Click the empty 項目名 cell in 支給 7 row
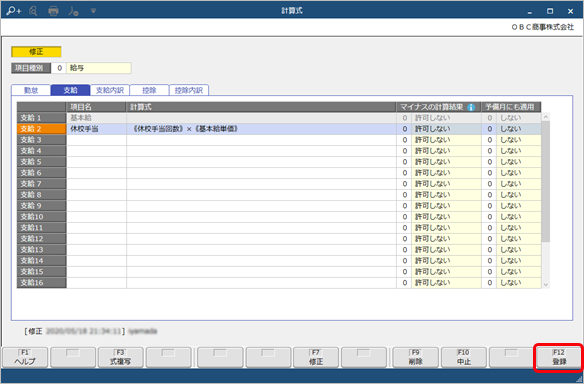This screenshot has width=584, height=384. [x=96, y=184]
